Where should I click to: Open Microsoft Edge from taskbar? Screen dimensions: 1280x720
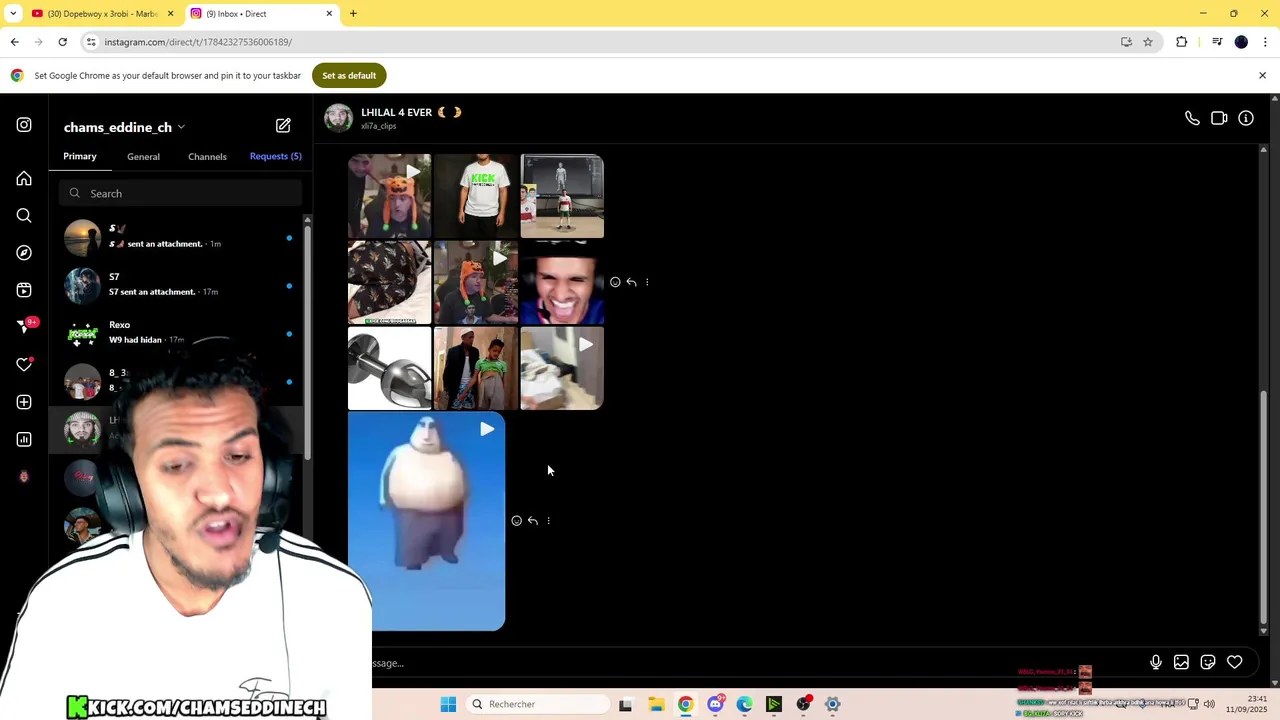coord(745,704)
